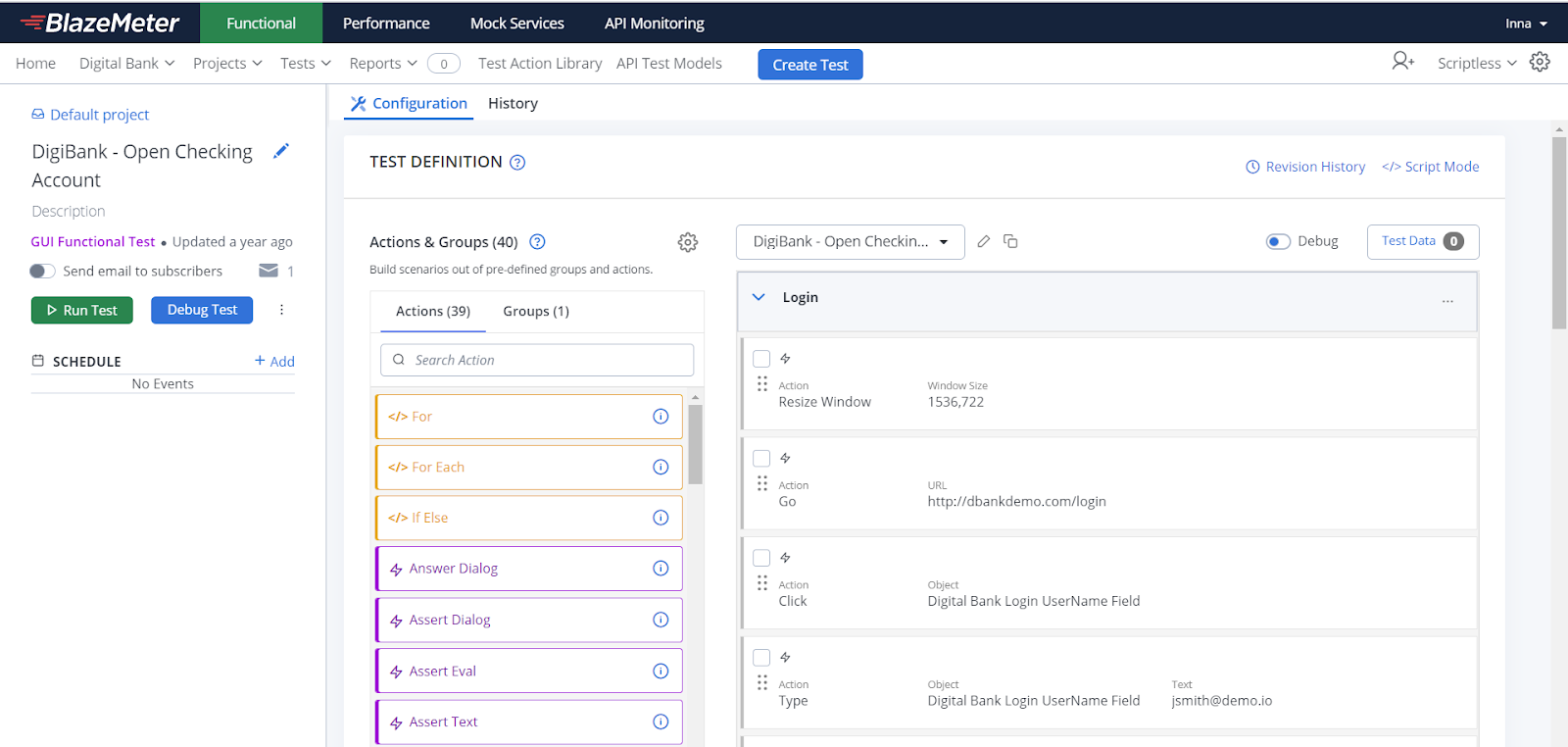Viewport: 1568px width, 747px height.
Task: Show info for the If Else action
Action: pos(661,518)
